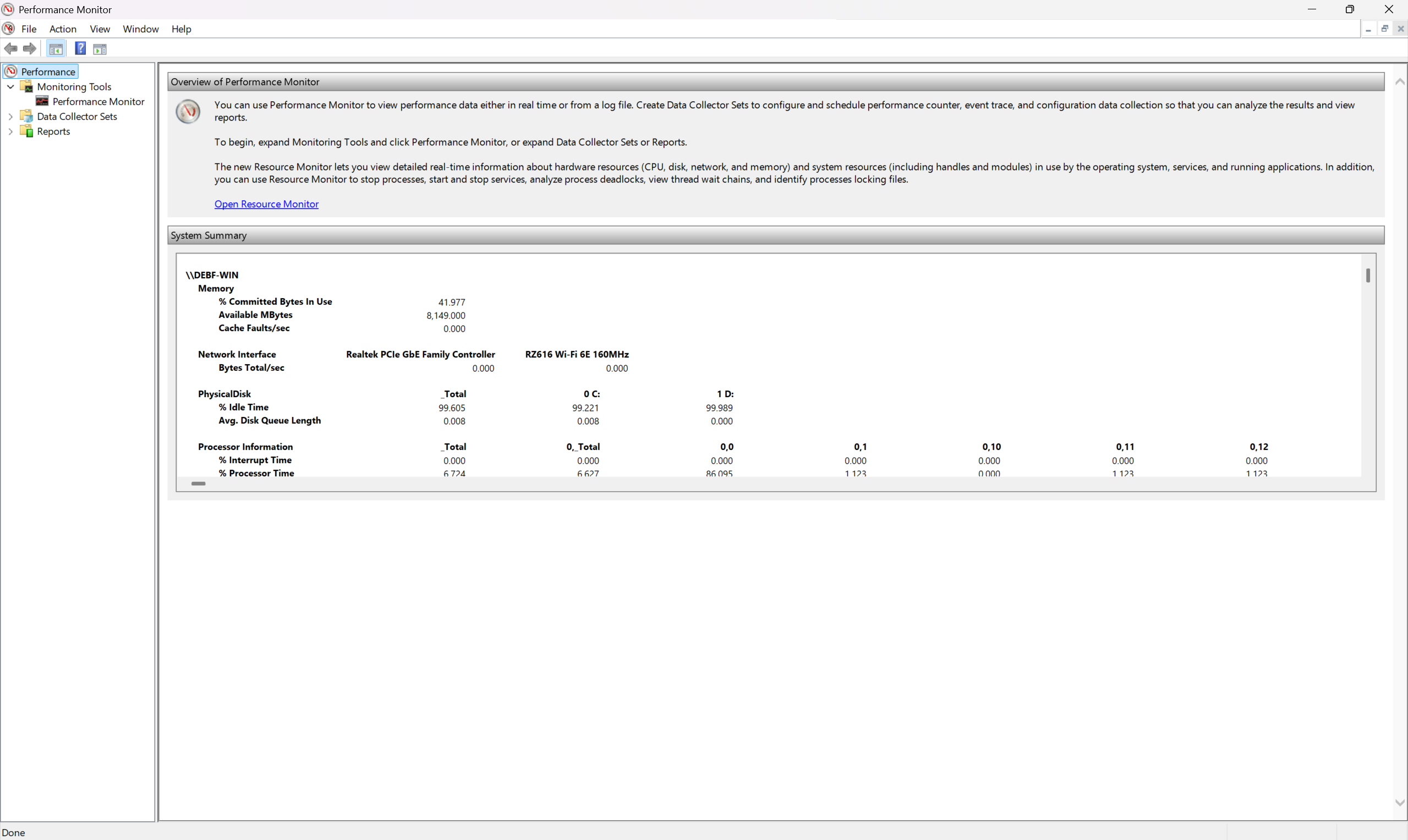Select the Reports folder in tree
This screenshot has height=840, width=1408.
point(53,131)
